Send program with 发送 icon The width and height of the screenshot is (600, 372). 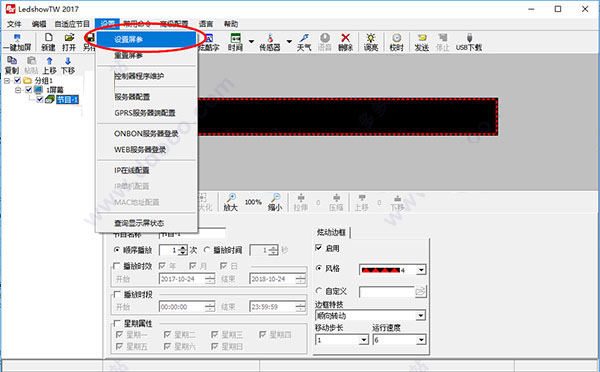(x=422, y=42)
